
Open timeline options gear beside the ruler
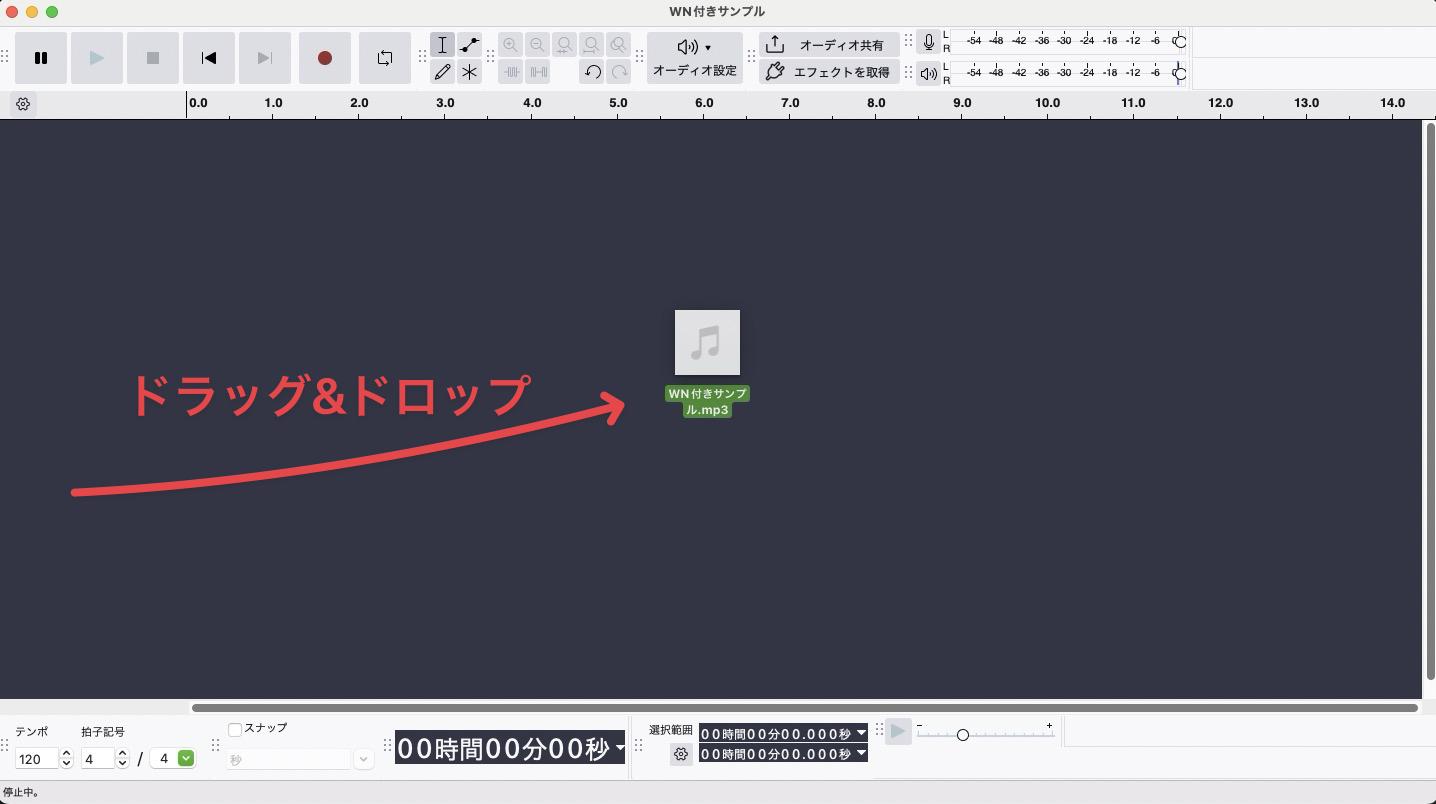[x=23, y=104]
